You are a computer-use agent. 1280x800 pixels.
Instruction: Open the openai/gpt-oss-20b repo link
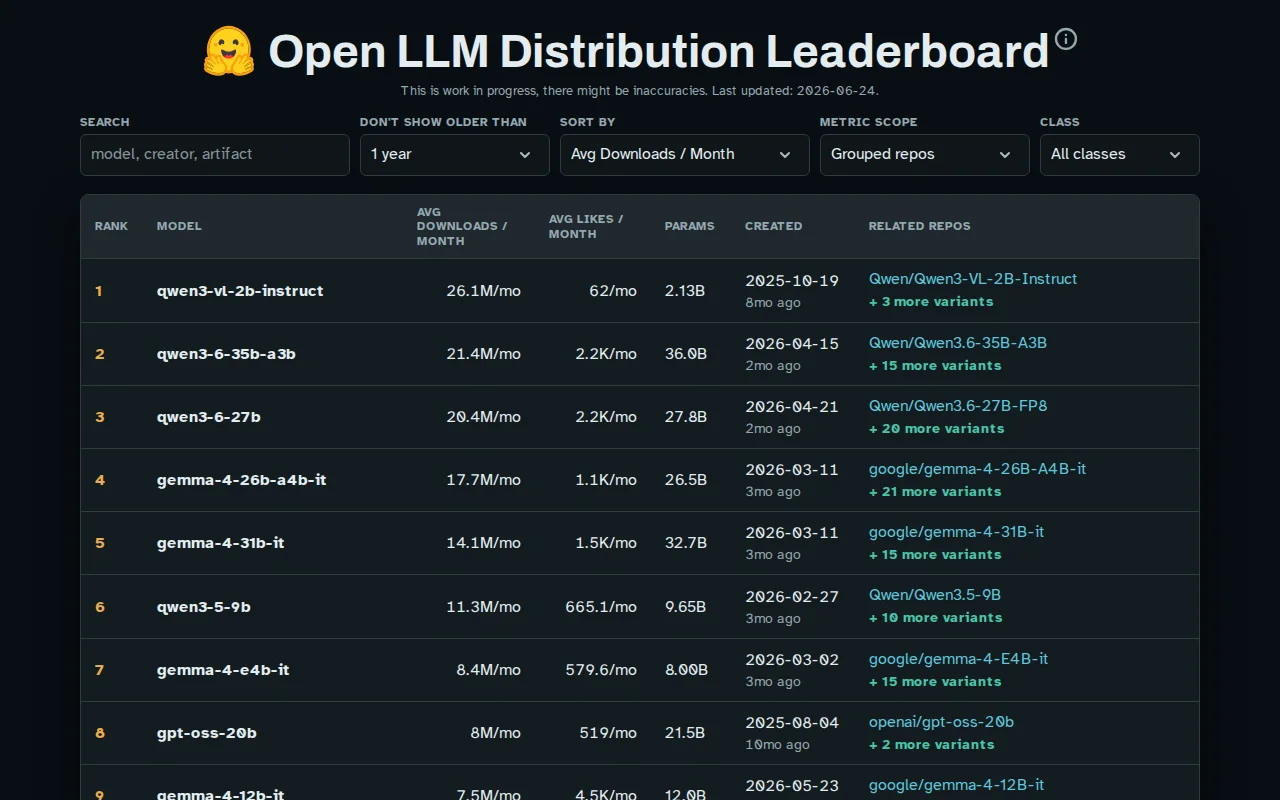(x=941, y=722)
